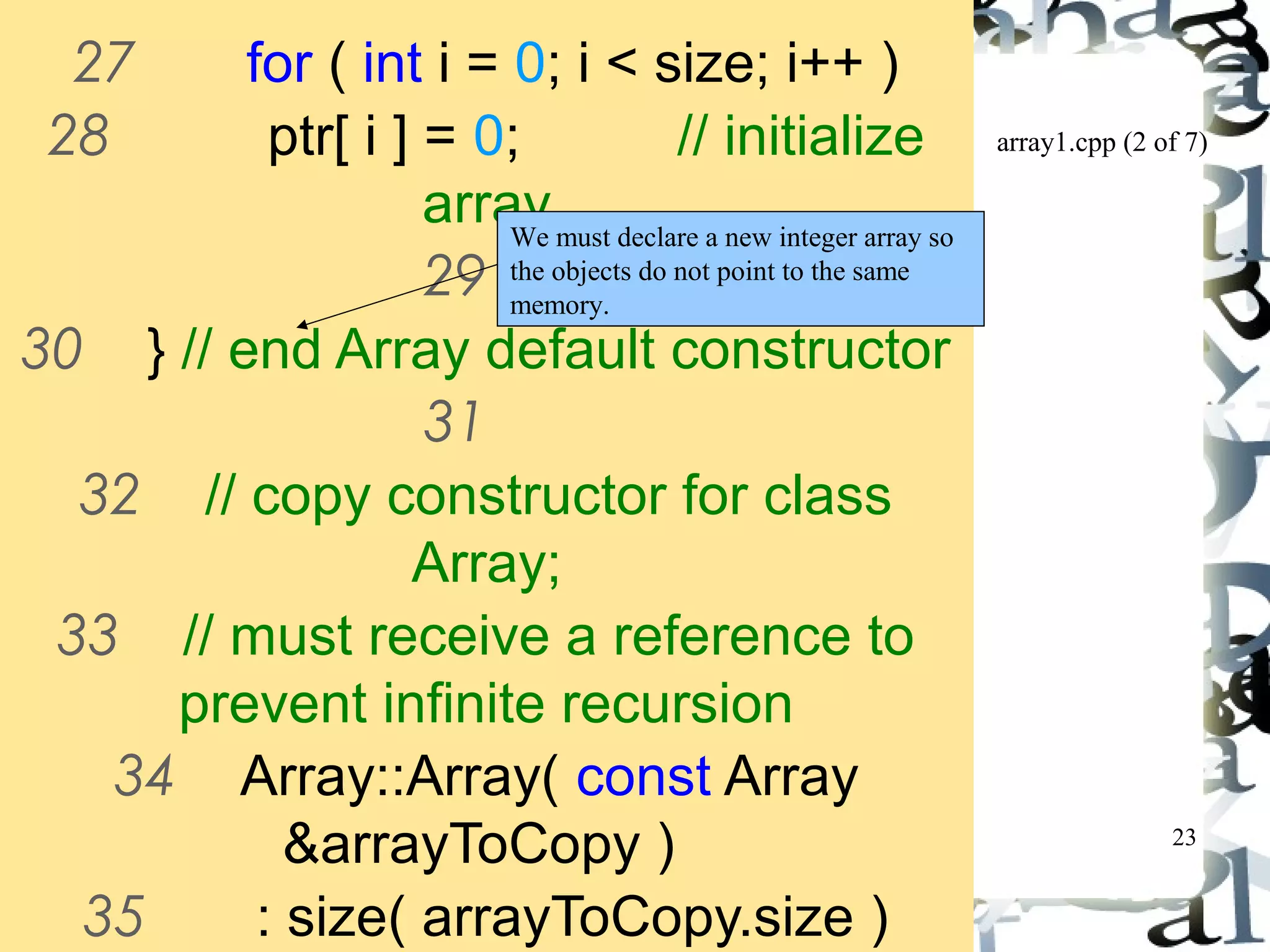Click line number 35
The image size is (1270, 952).
[x=113, y=917]
